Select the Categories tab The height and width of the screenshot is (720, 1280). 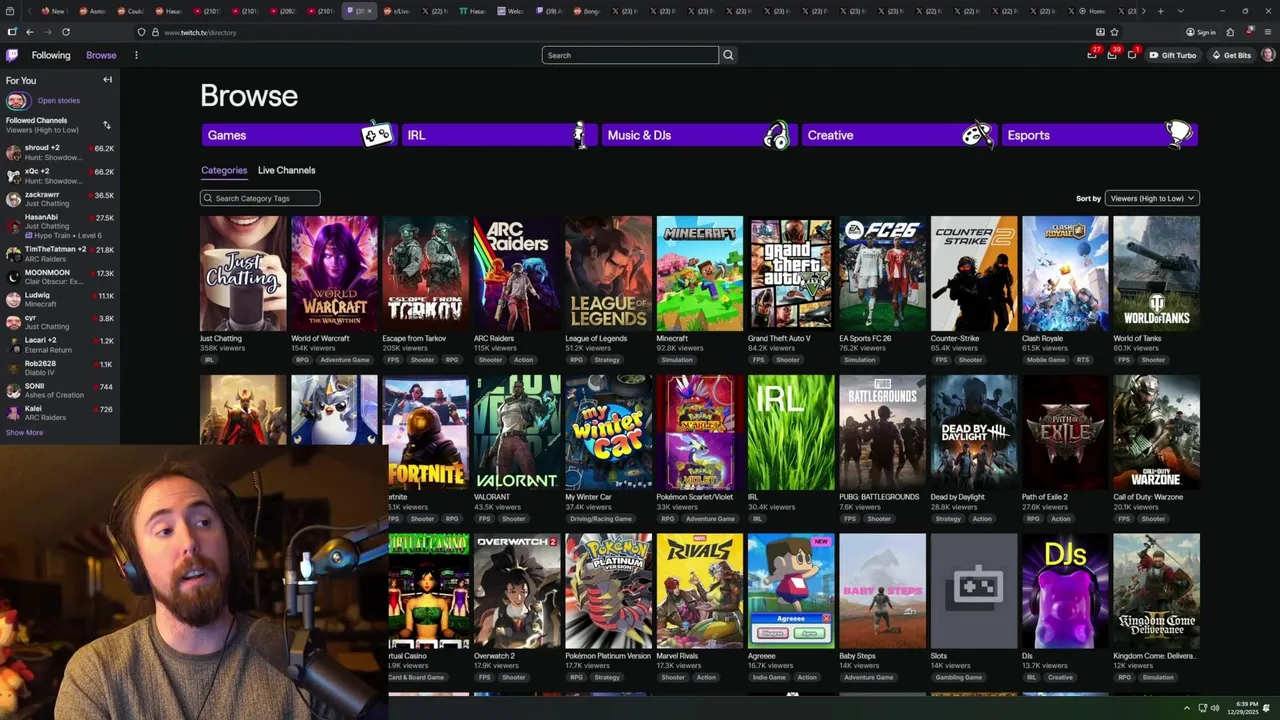tap(224, 170)
